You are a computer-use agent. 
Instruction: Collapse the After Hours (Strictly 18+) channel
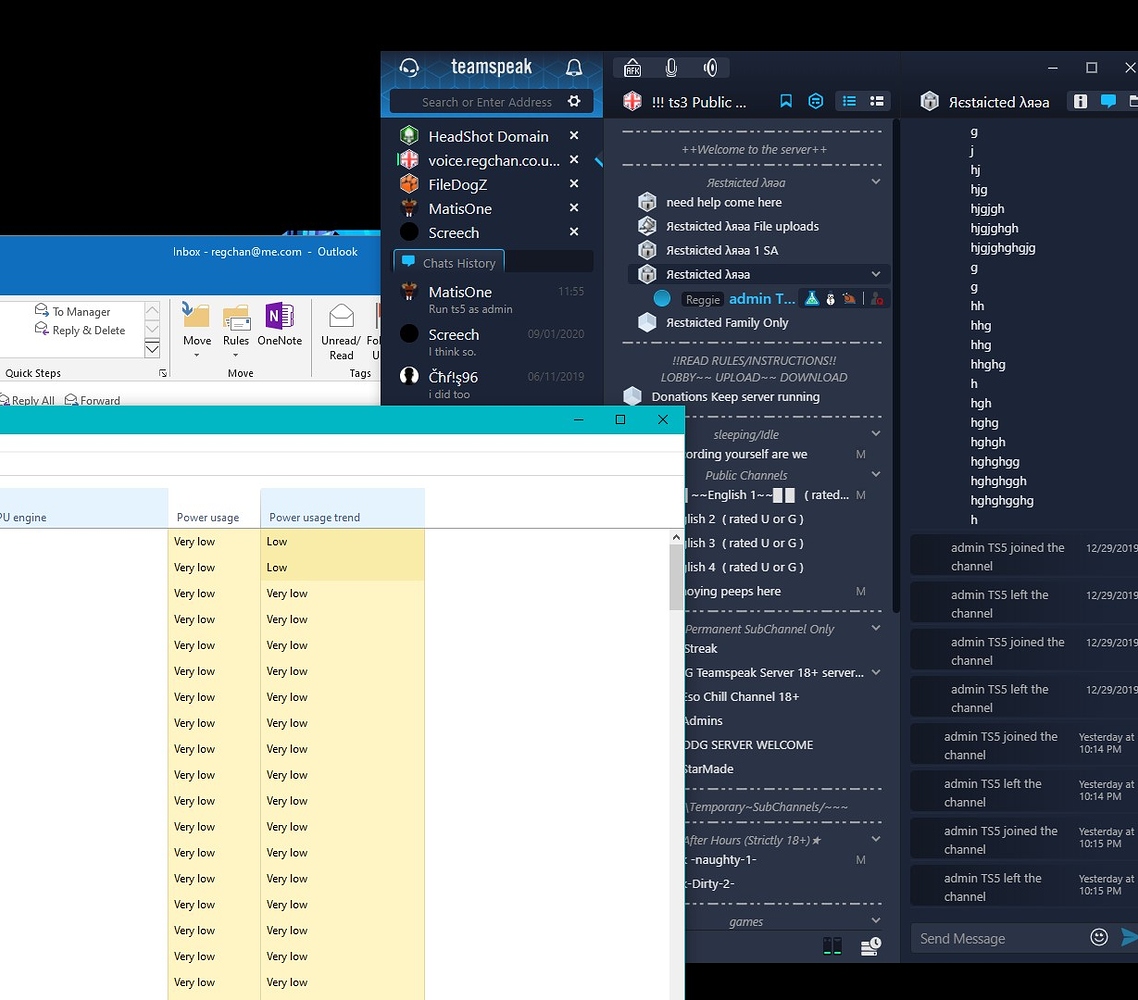pyautogui.click(x=876, y=839)
